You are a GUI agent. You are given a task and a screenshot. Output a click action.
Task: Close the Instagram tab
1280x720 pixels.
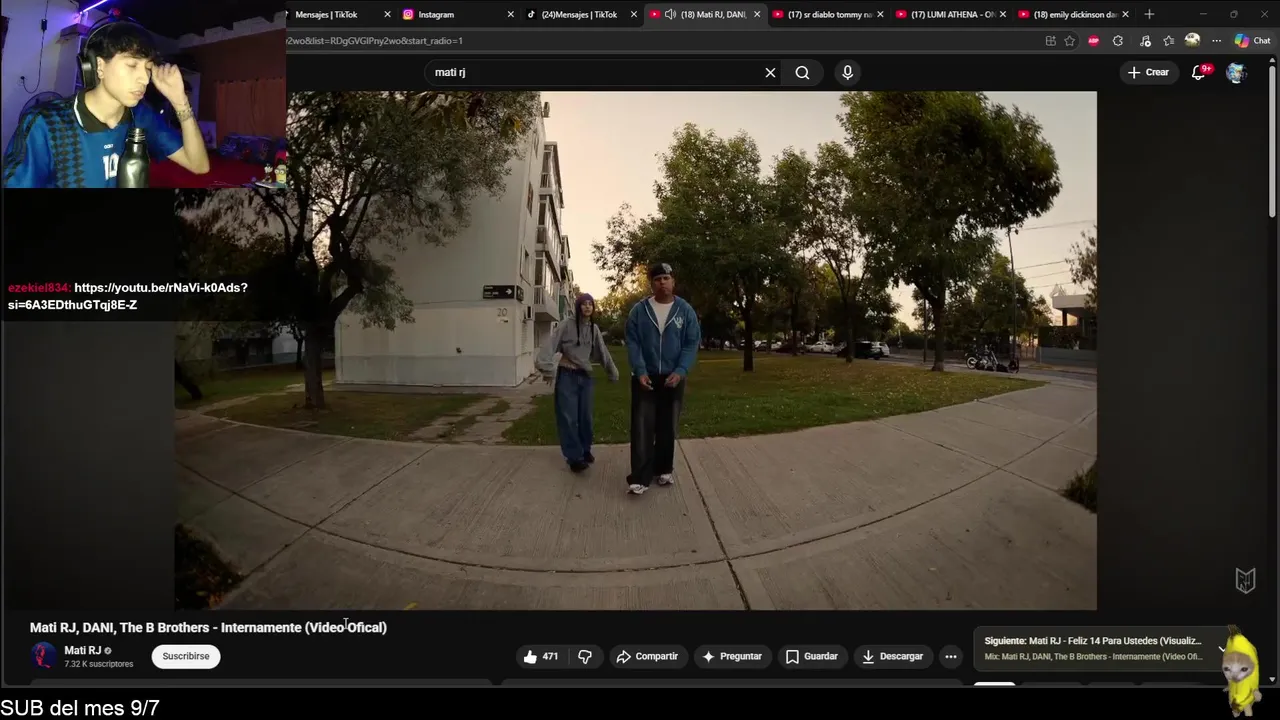point(510,14)
